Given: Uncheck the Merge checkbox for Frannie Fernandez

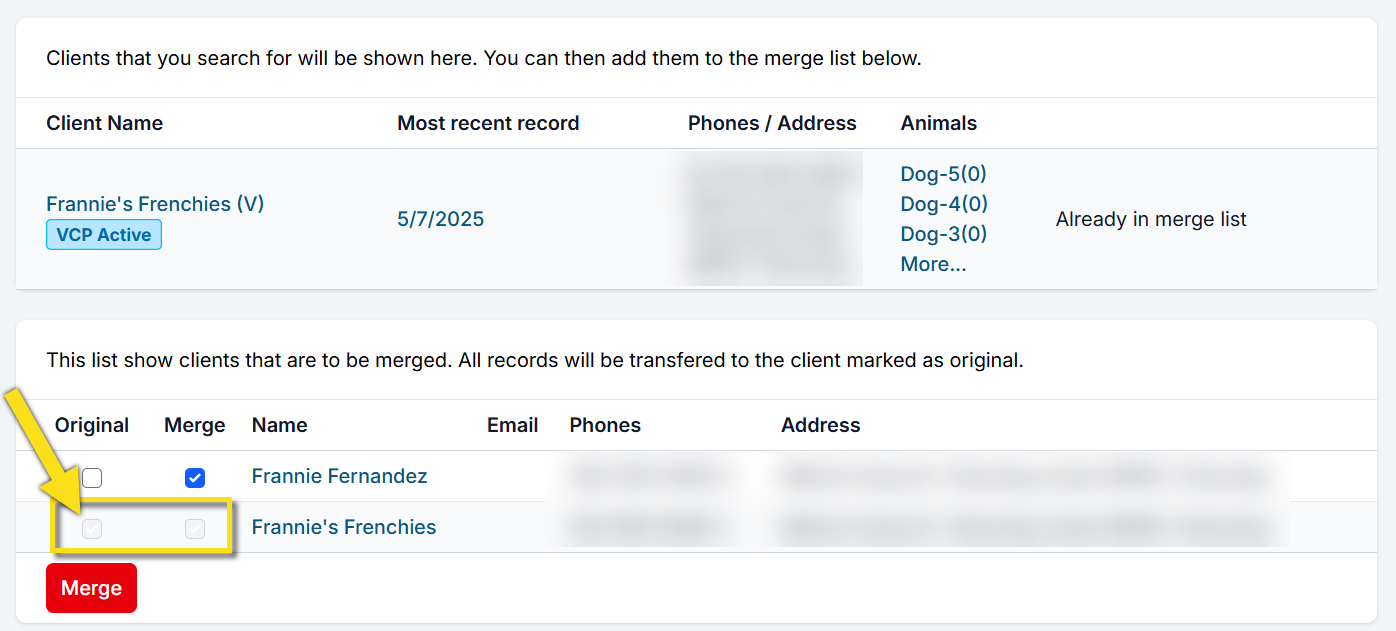Looking at the screenshot, I should 195,478.
